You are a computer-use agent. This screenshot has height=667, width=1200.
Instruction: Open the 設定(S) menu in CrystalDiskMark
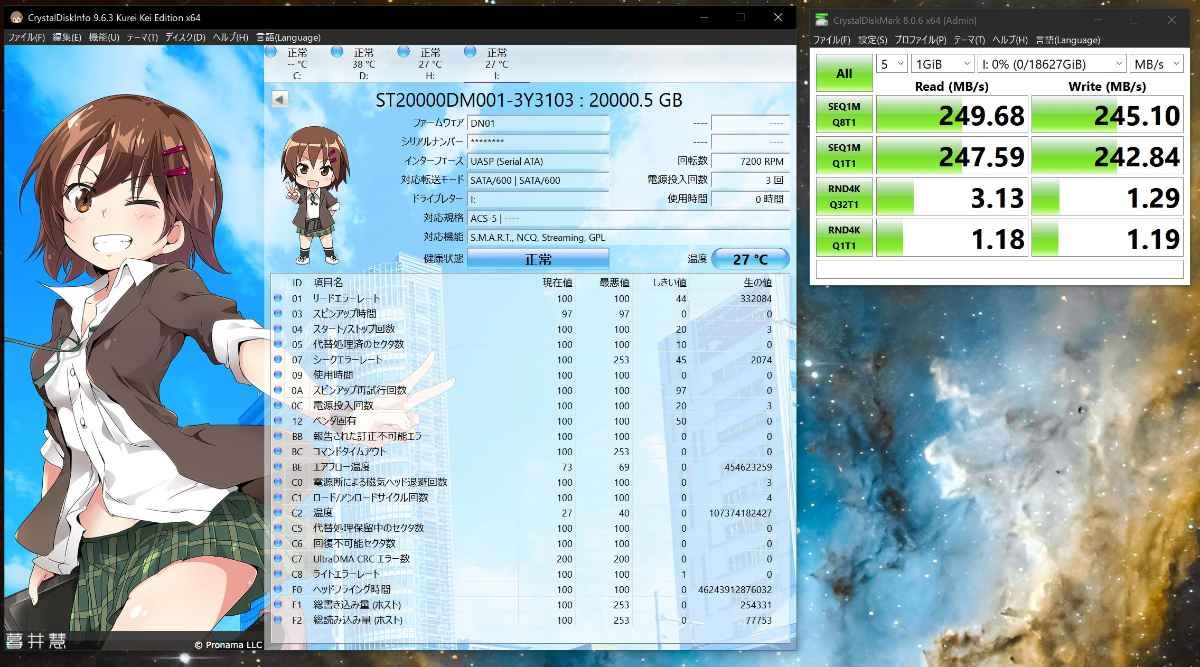tap(873, 40)
